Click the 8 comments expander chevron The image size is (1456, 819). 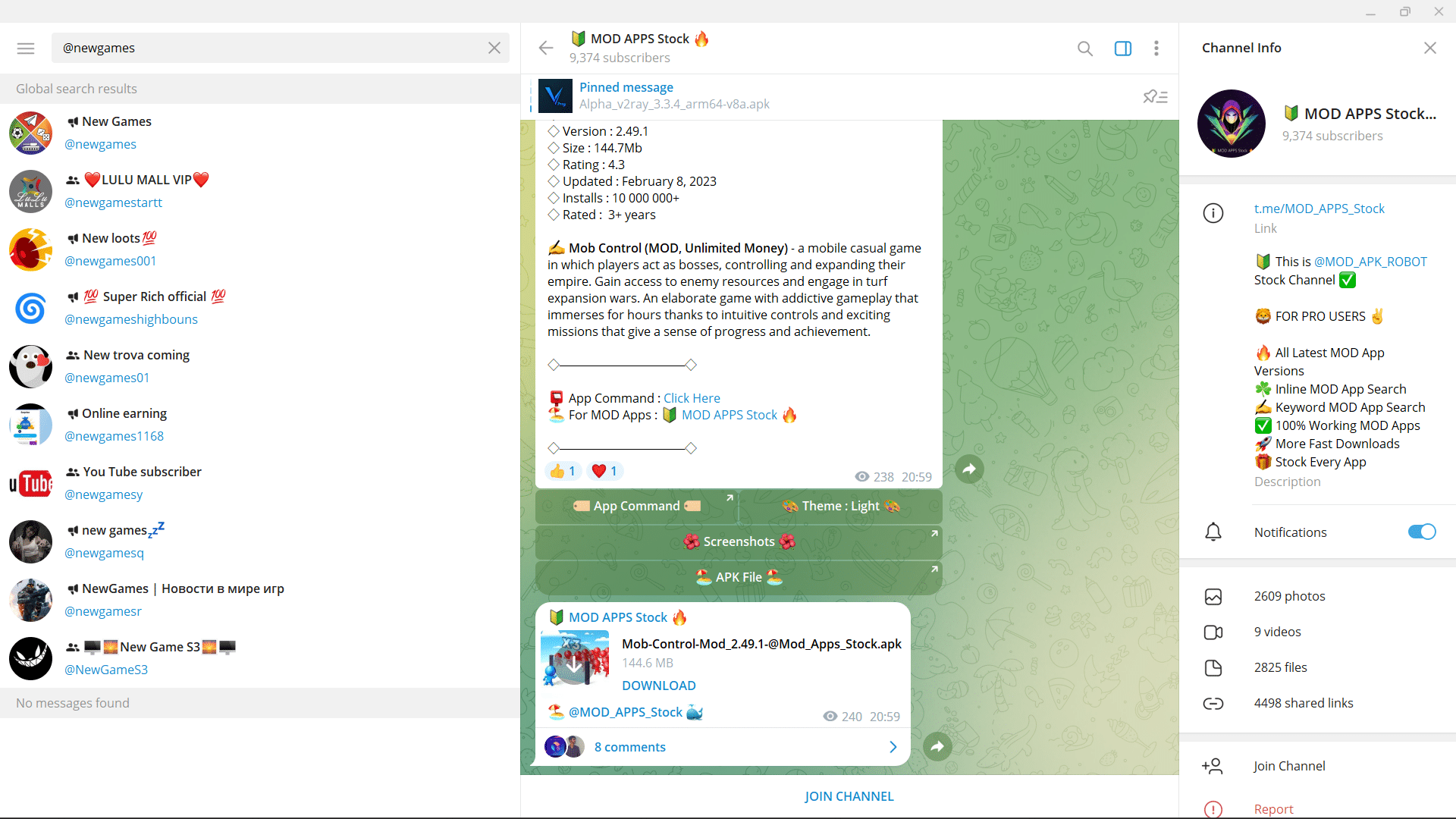[x=893, y=747]
